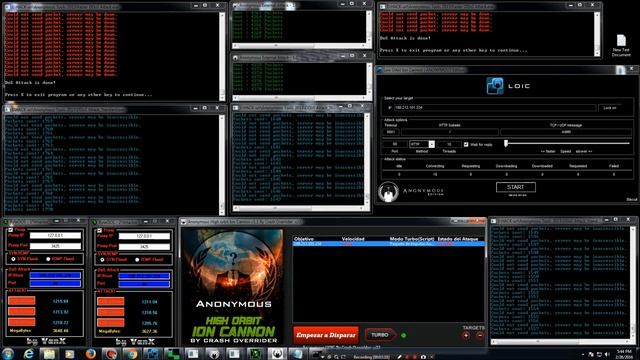Image resolution: width=640 pixels, height=360 pixels.
Task: Remove a target with the minus icon
Action: point(480,336)
